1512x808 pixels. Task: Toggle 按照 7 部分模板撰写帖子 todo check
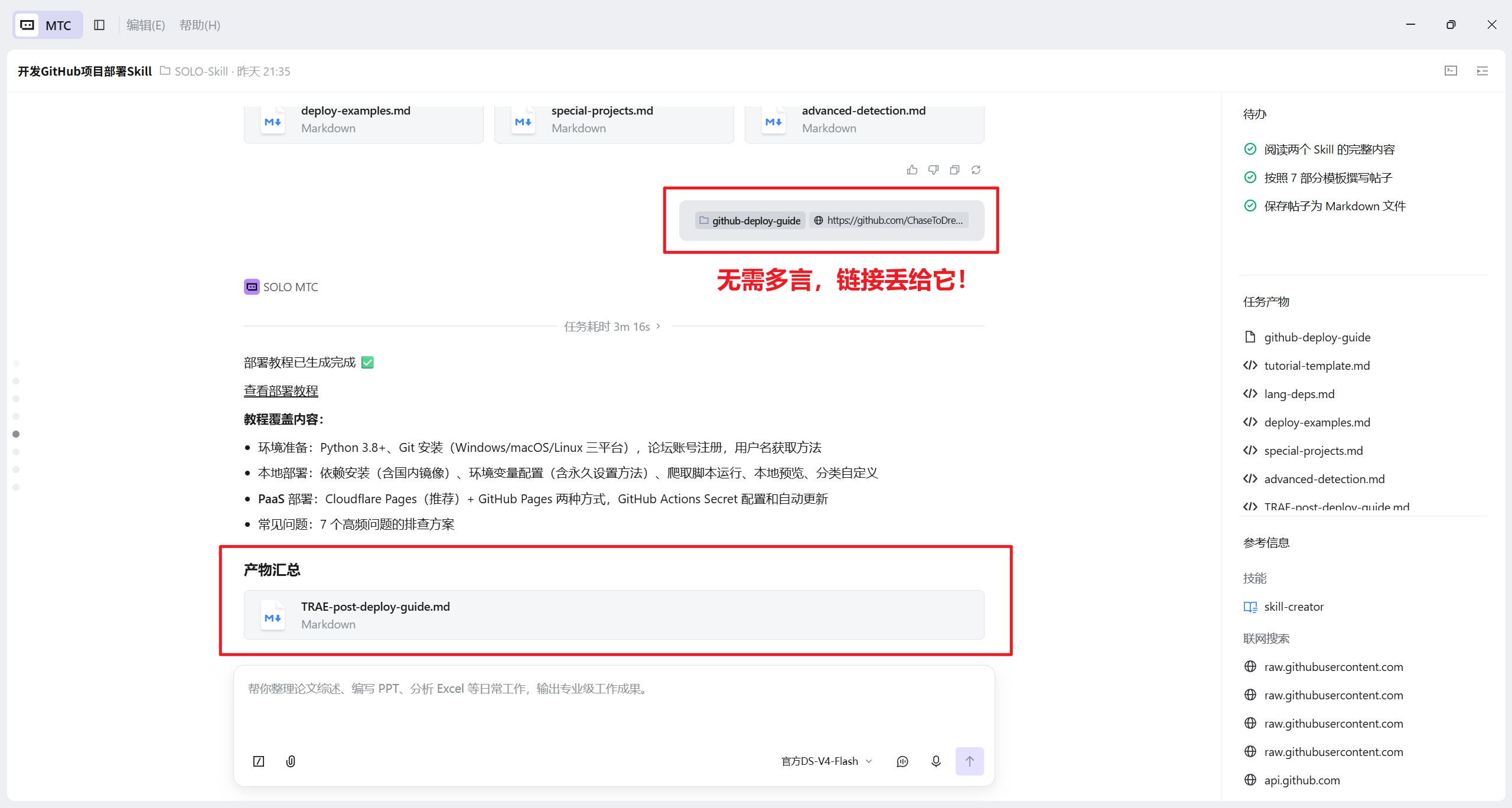click(1250, 177)
